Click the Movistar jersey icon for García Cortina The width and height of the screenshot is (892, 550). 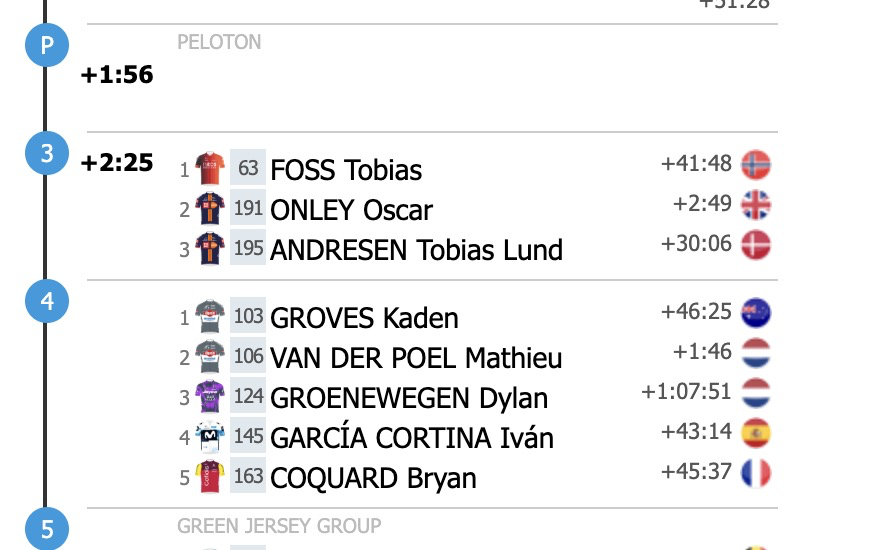pyautogui.click(x=210, y=436)
